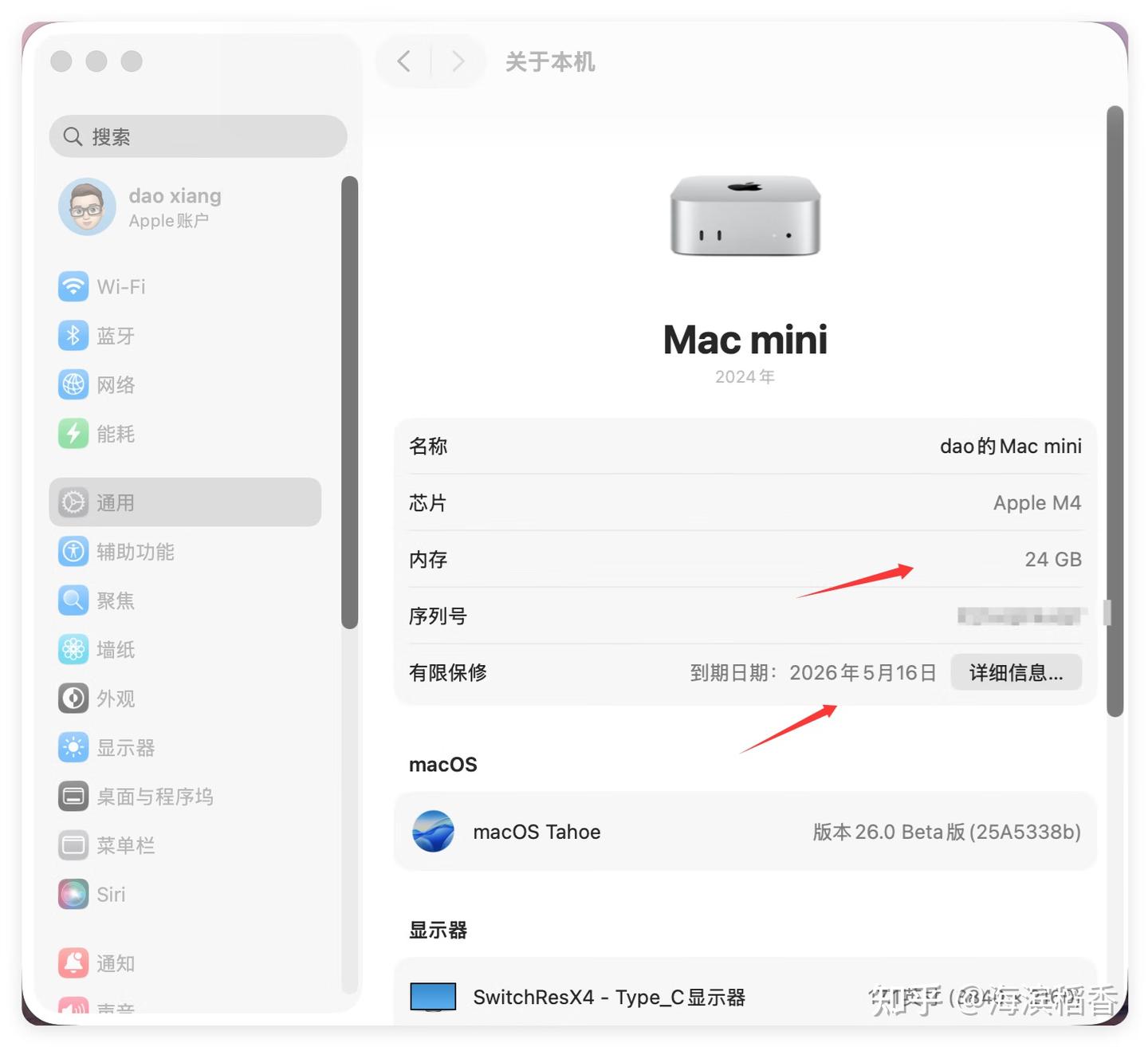Open the Siri icon
This screenshot has width=1148, height=1047.
coord(73,894)
